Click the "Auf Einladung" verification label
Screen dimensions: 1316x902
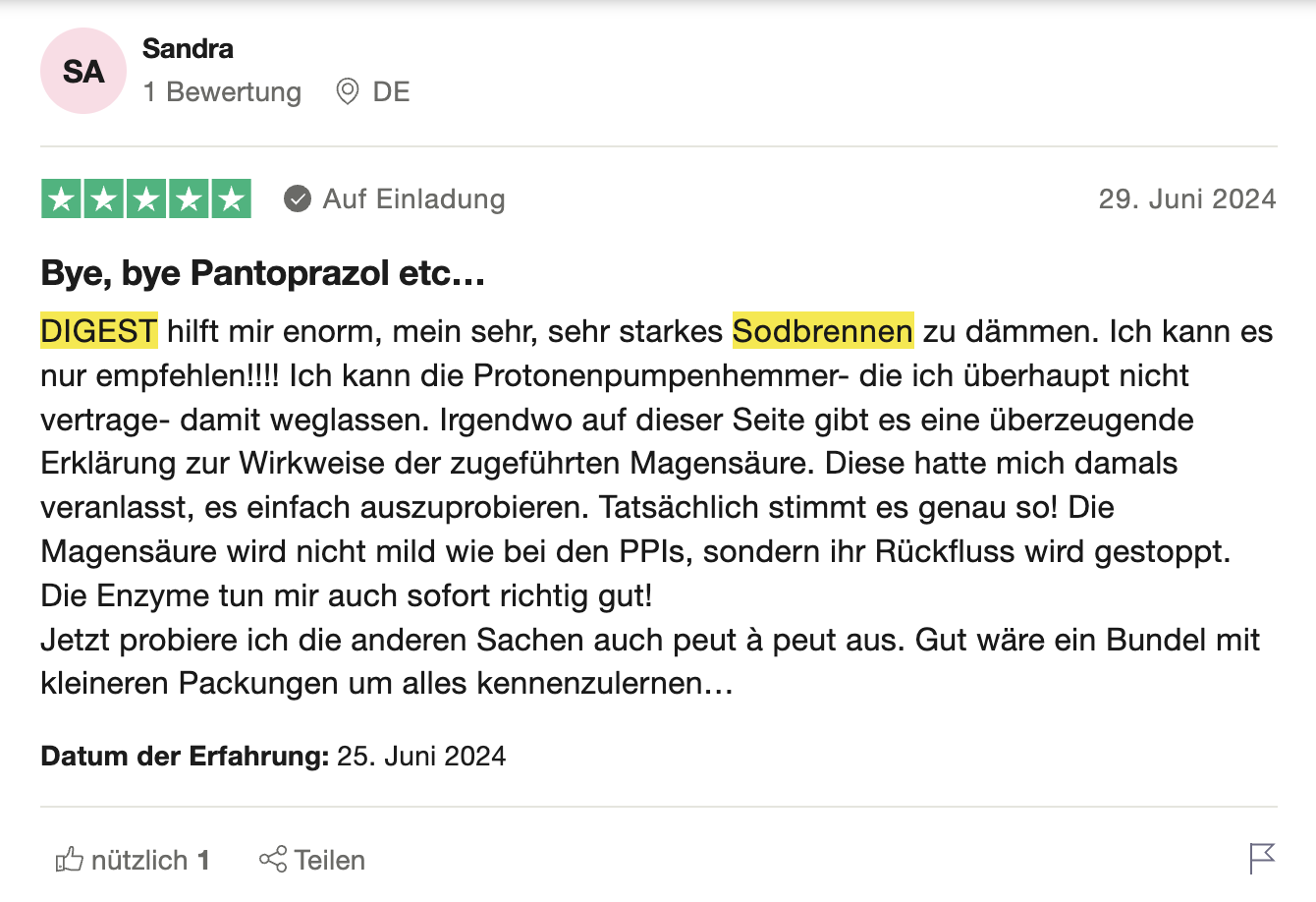413,199
